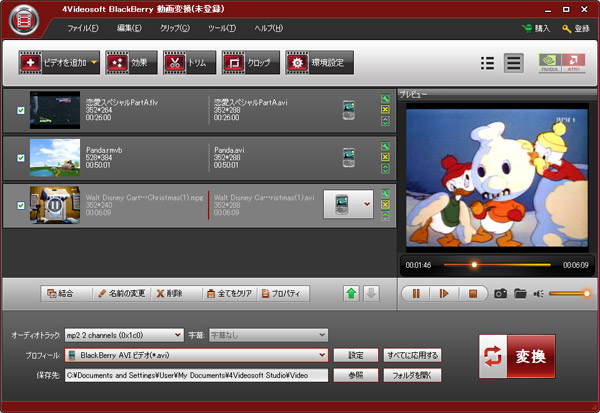Move item up with green arrow
600x413 pixels.
(x=351, y=294)
